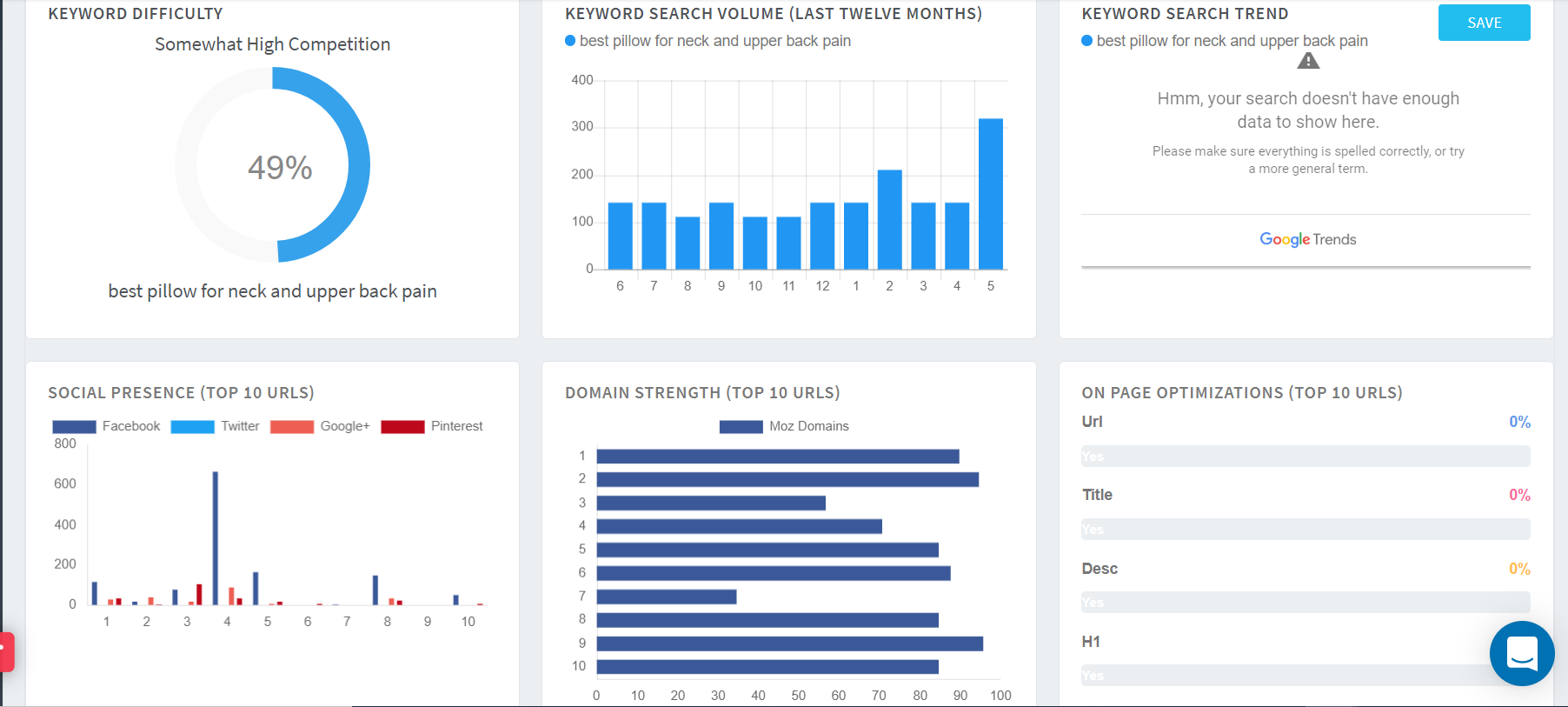Click the keyword text under the difficulty donut
This screenshot has height=707, width=1568.
(x=272, y=291)
